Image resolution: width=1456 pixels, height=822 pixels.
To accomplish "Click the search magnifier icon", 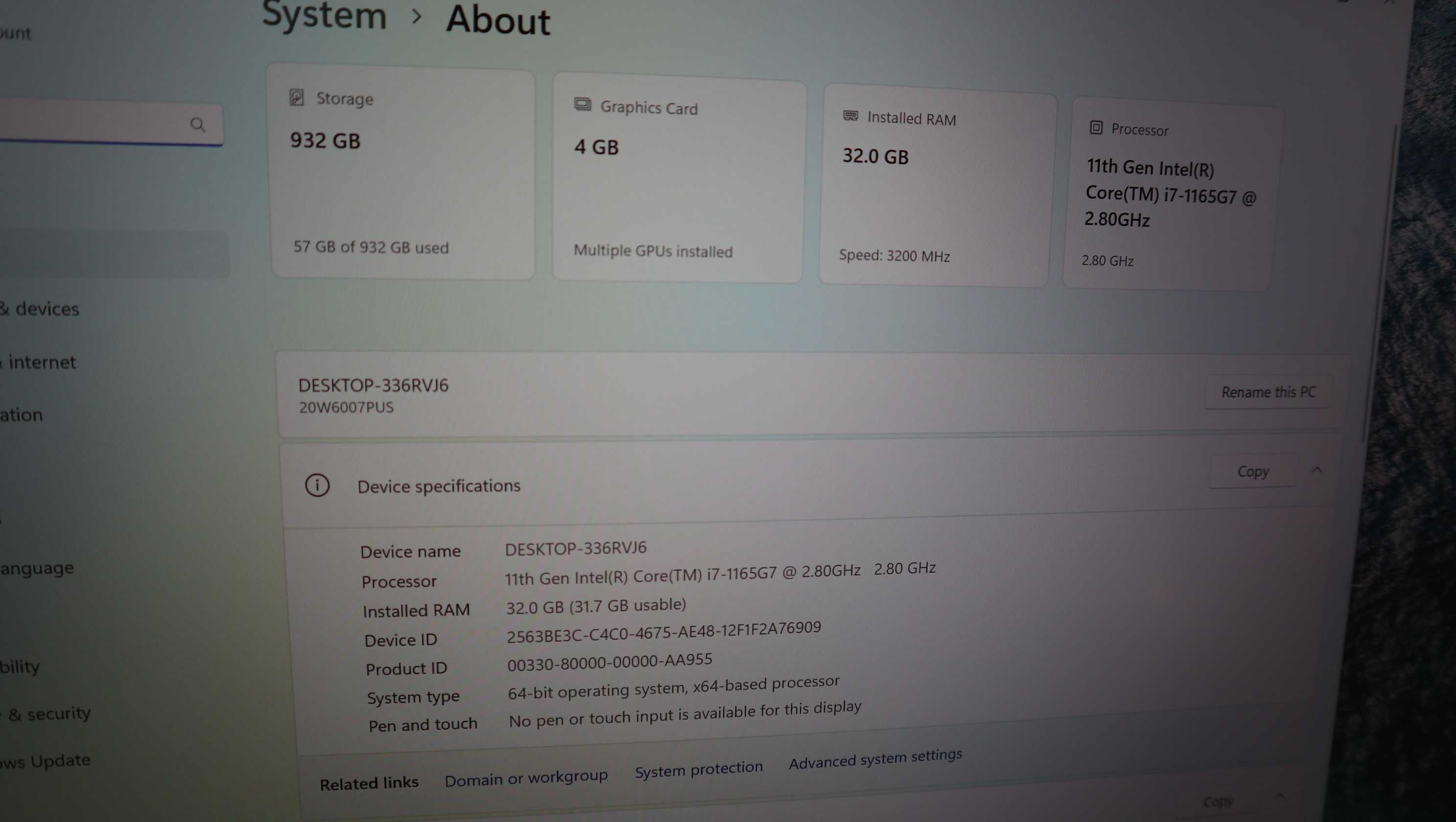I will 197,124.
